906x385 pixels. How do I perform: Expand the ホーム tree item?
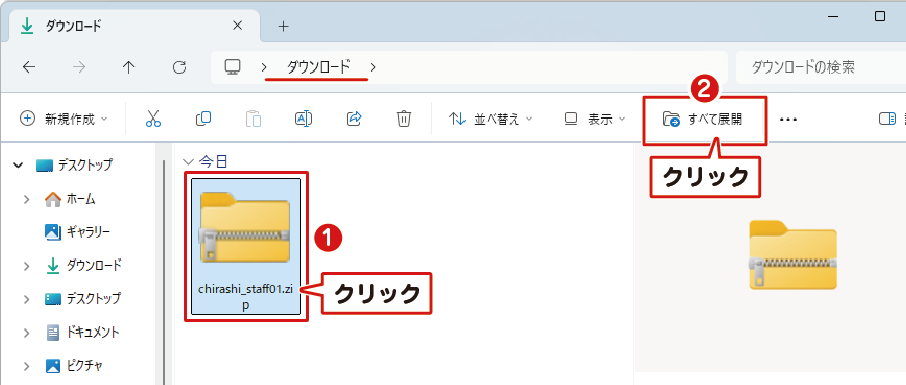(27, 199)
